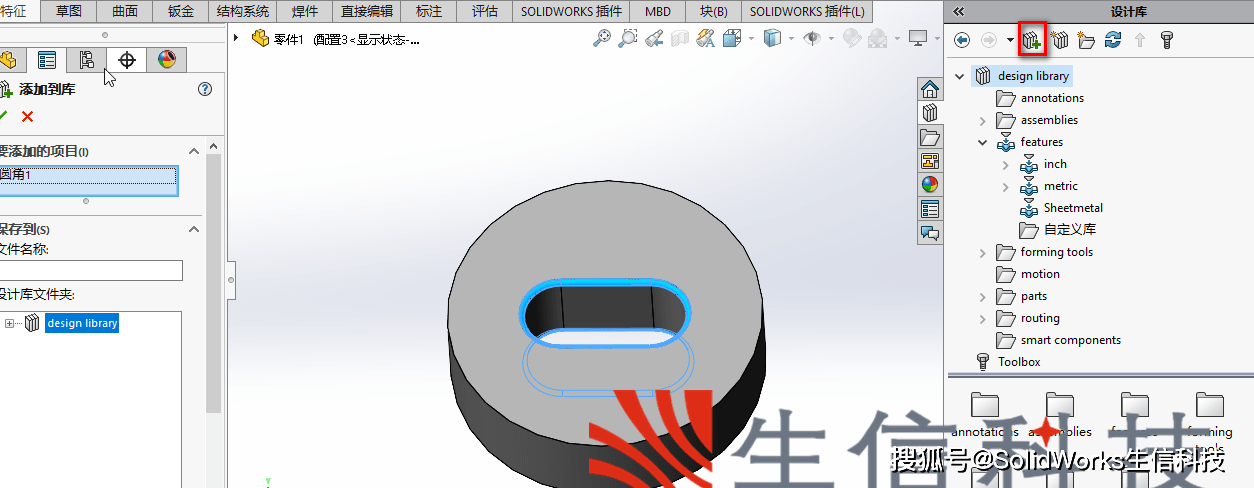Open the Previous View tool

pos(654,39)
